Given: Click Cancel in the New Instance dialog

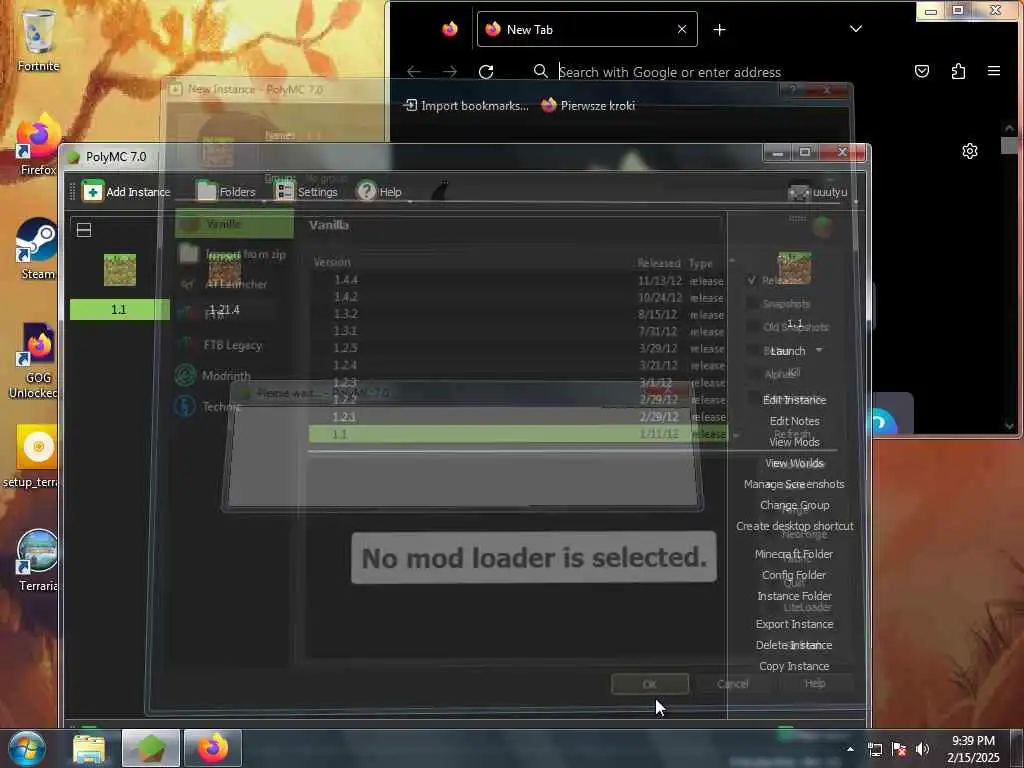Looking at the screenshot, I should pyautogui.click(x=733, y=684).
